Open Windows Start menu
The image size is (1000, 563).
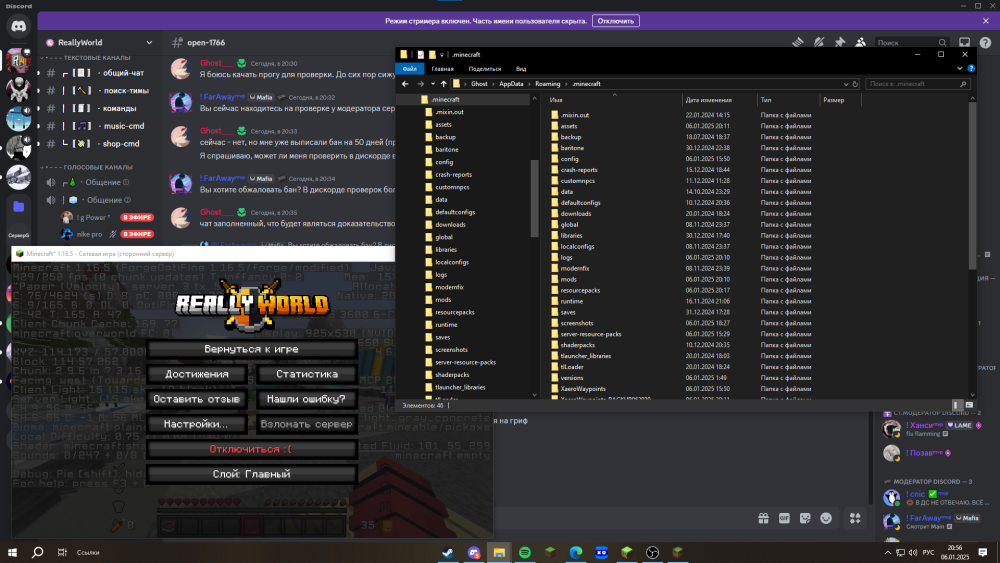(12, 552)
